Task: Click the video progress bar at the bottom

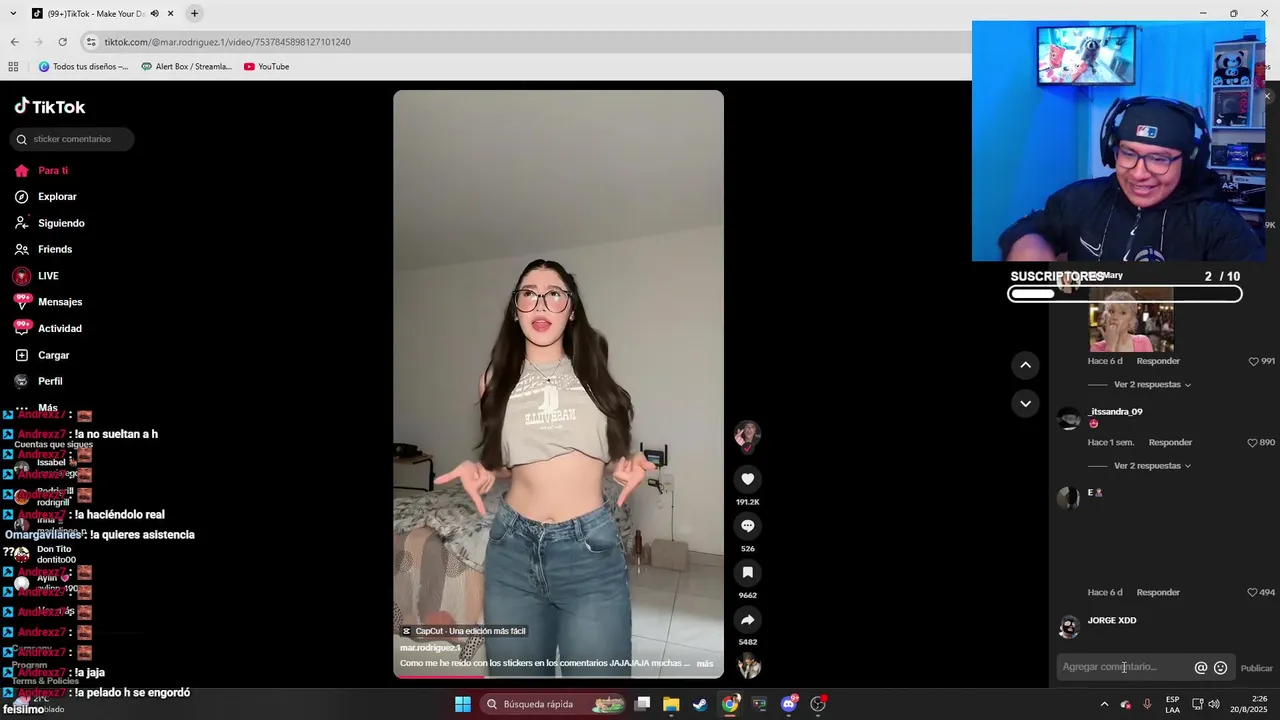Action: tap(558, 677)
